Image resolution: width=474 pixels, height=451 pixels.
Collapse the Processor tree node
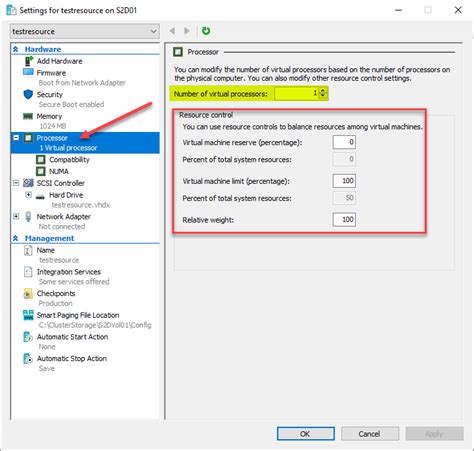16,138
